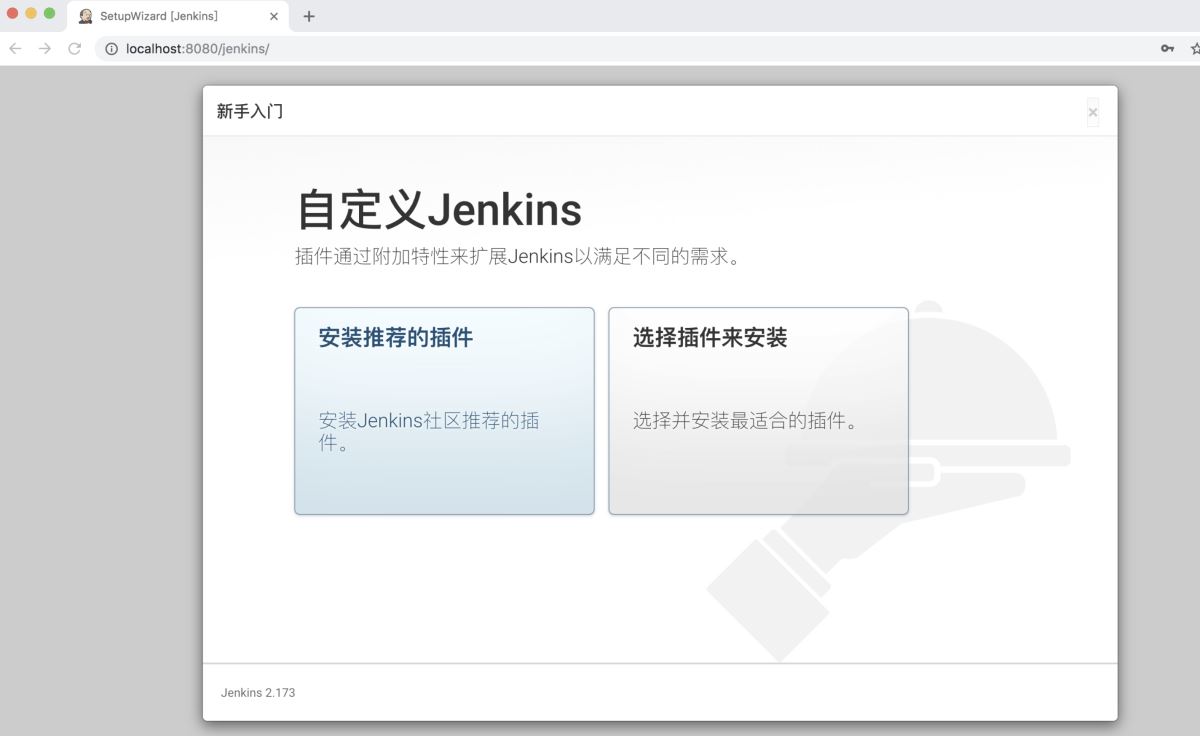Click the 自定义Jenkins heading
The image size is (1200, 736).
pyautogui.click(x=439, y=210)
